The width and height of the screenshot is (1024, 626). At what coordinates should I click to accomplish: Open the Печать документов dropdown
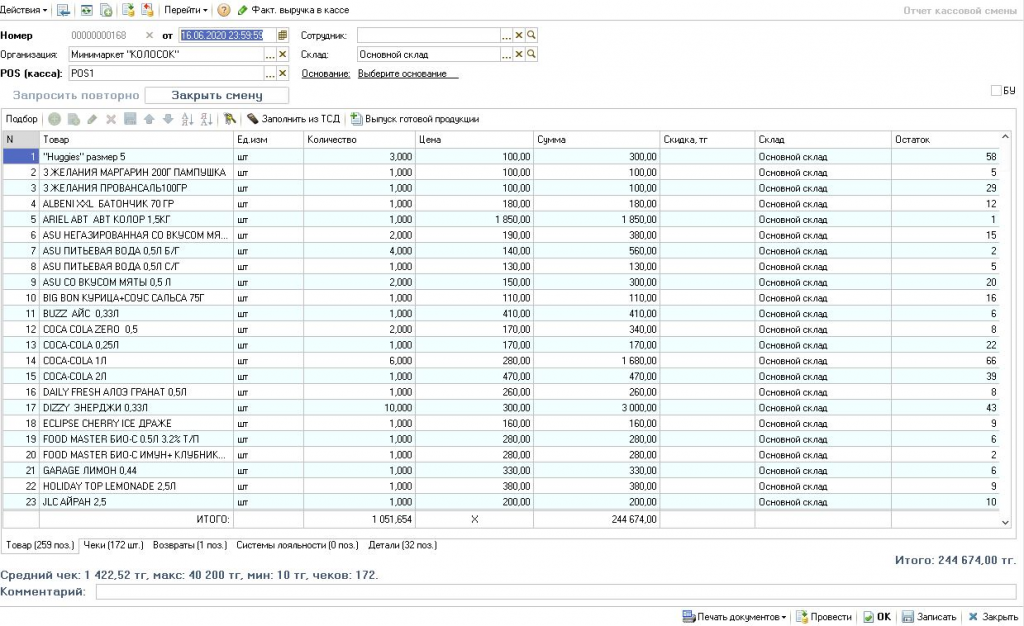click(734, 617)
